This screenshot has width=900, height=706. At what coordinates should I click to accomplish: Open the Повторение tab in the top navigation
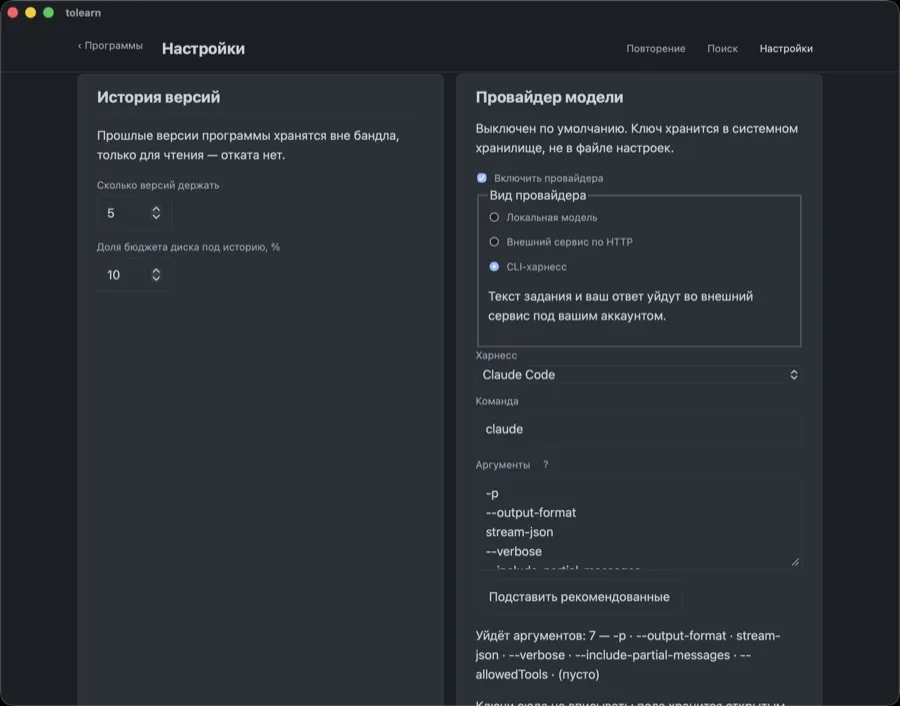655,49
